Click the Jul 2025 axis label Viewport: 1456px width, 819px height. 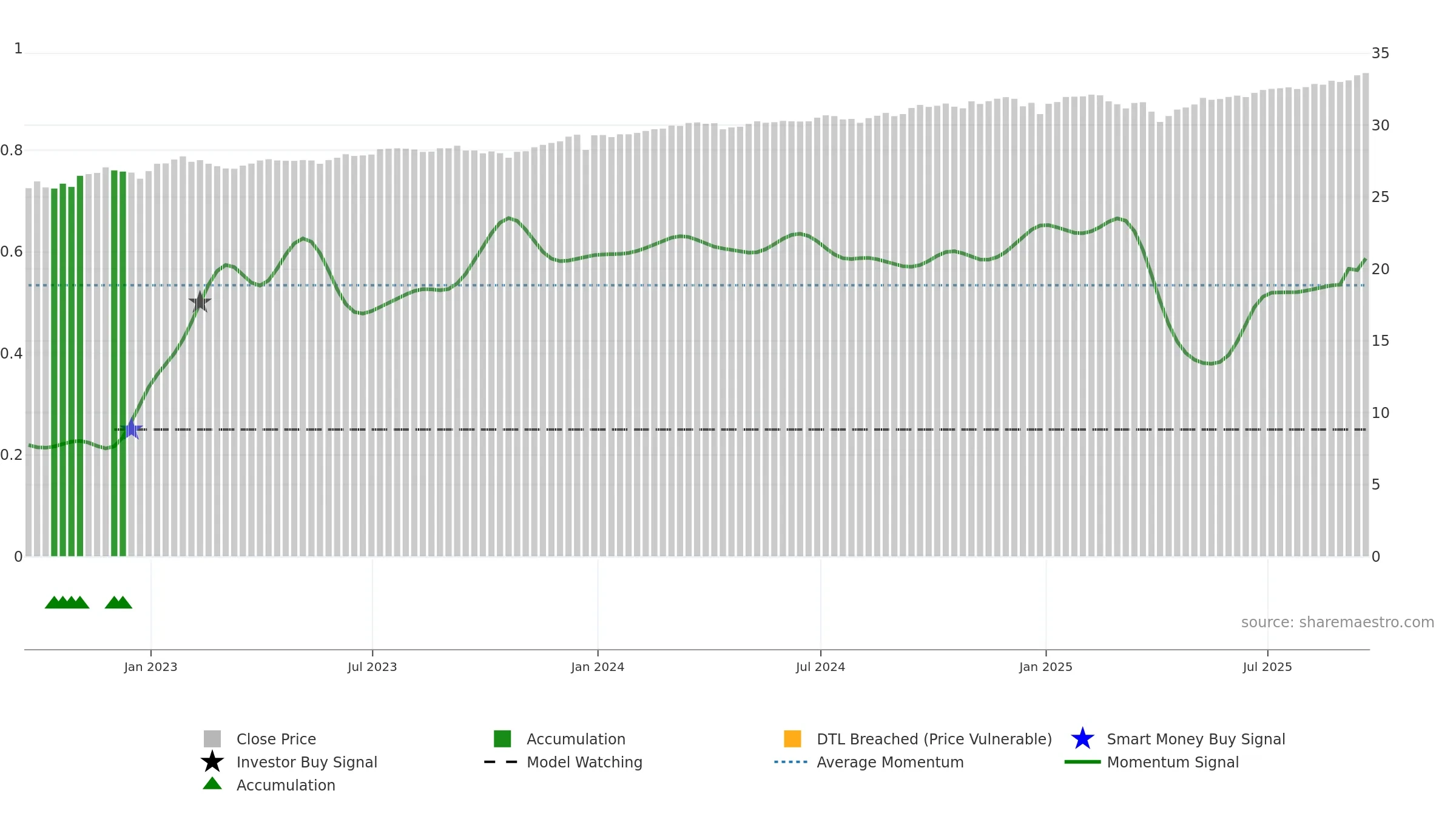pos(1267,667)
